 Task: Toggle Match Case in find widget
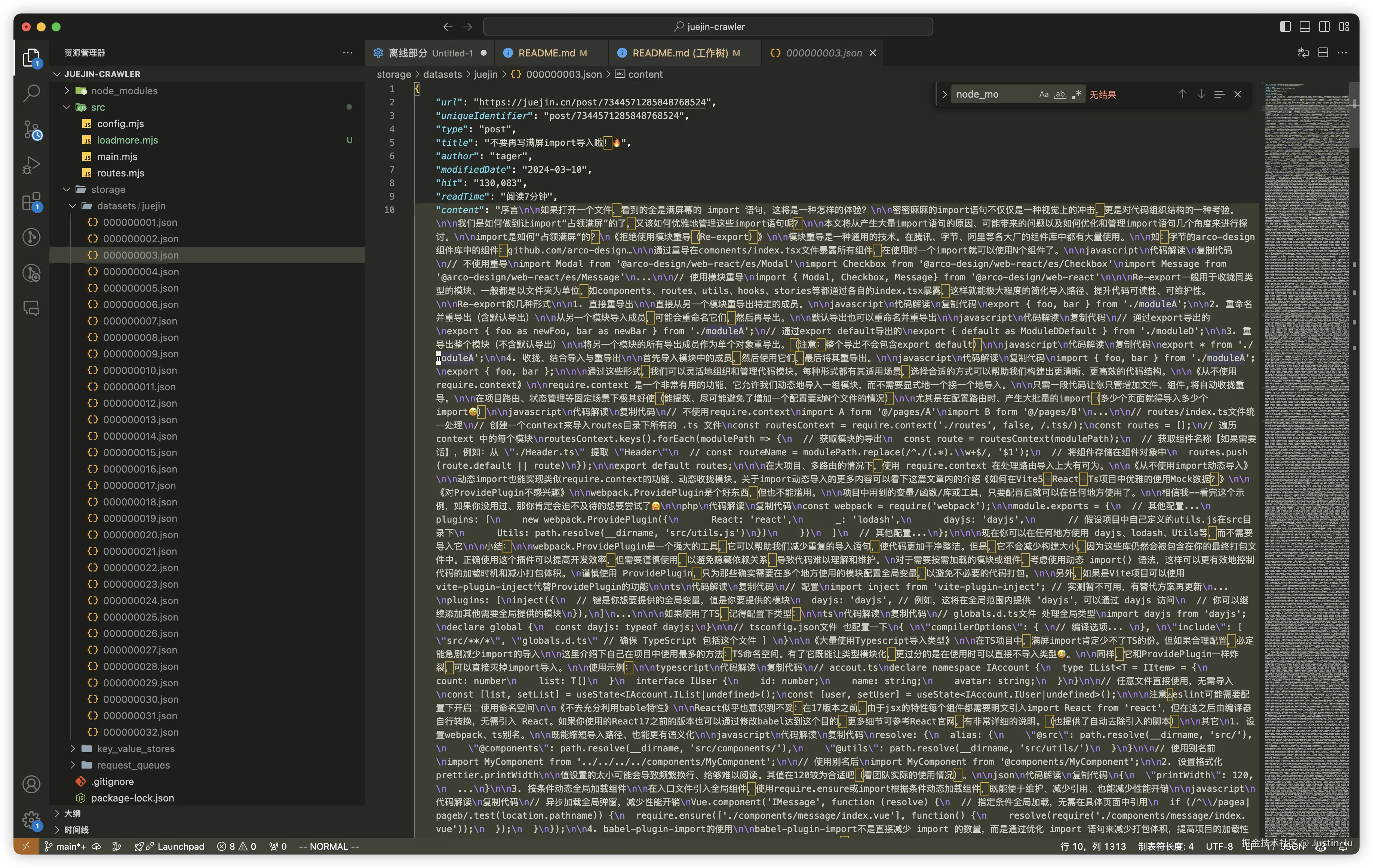click(1044, 95)
